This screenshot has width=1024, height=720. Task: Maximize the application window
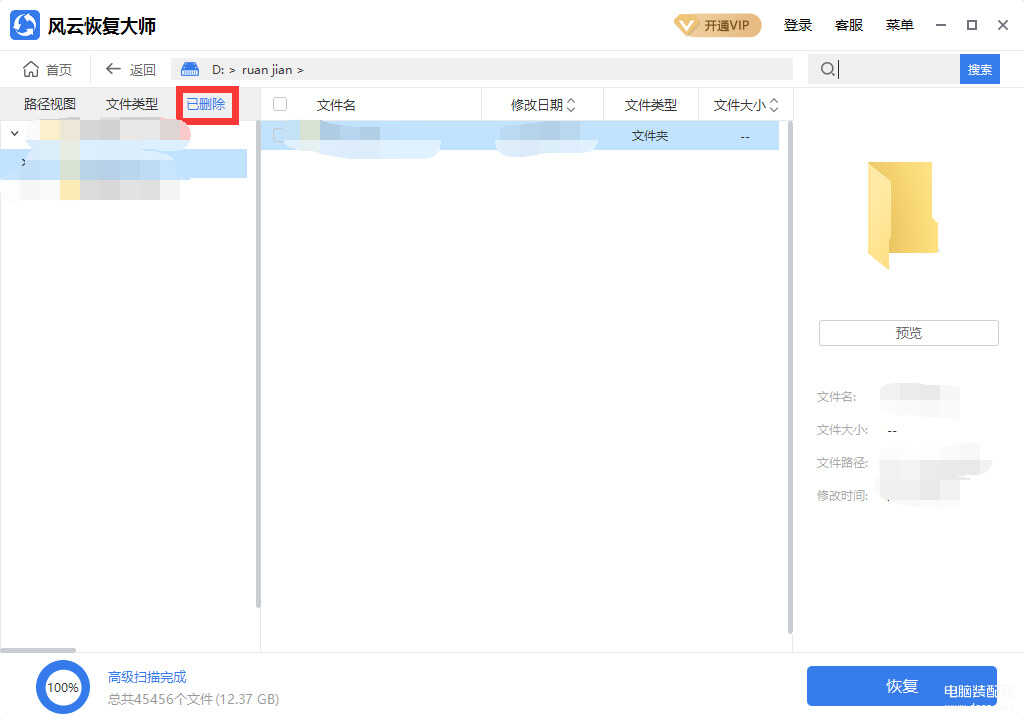[972, 25]
